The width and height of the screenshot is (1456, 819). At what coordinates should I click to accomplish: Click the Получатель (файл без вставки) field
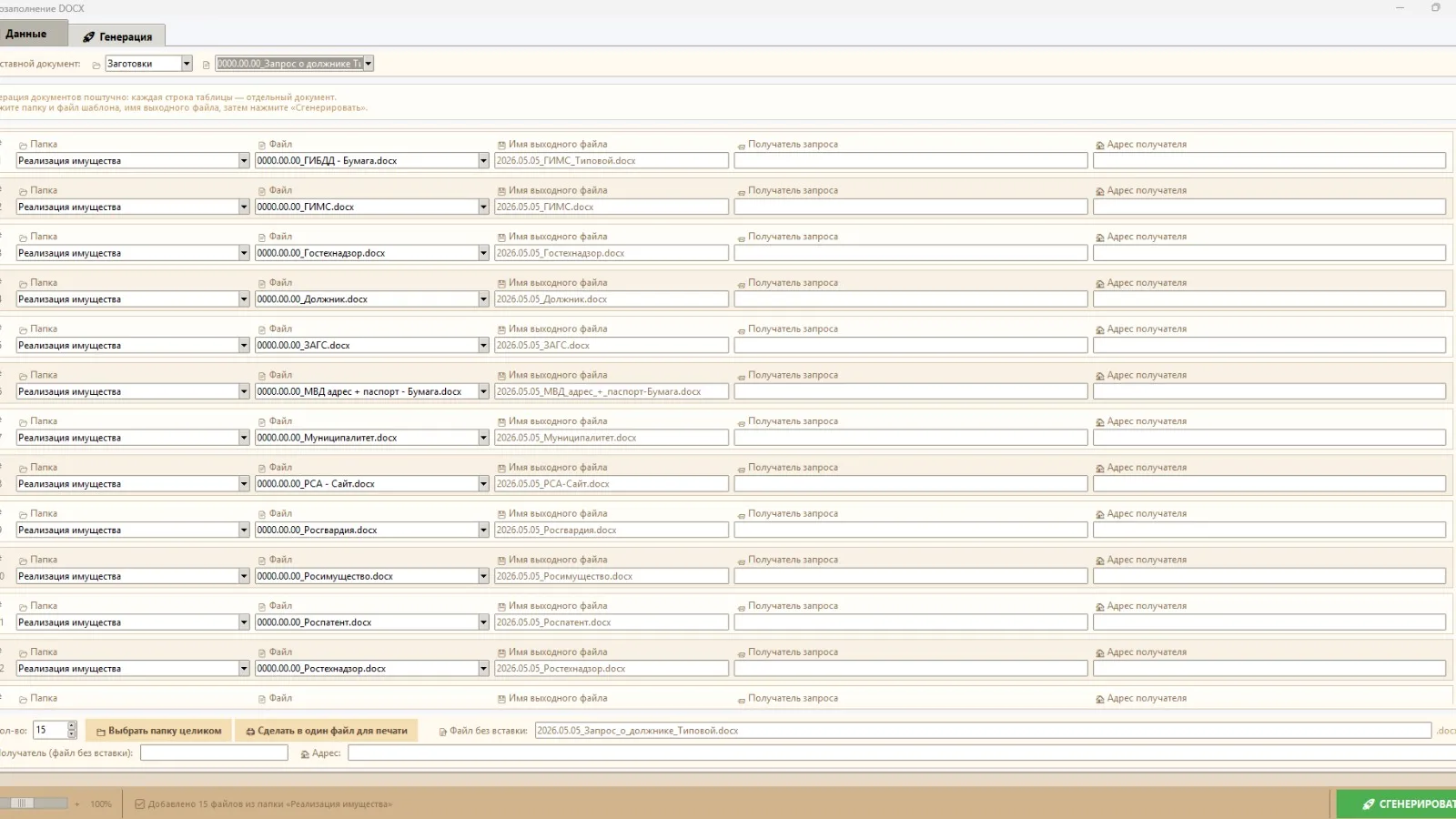[214, 753]
